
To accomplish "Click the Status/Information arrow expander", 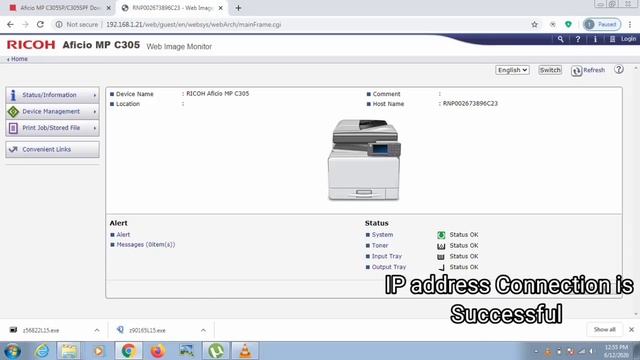I will pos(95,95).
